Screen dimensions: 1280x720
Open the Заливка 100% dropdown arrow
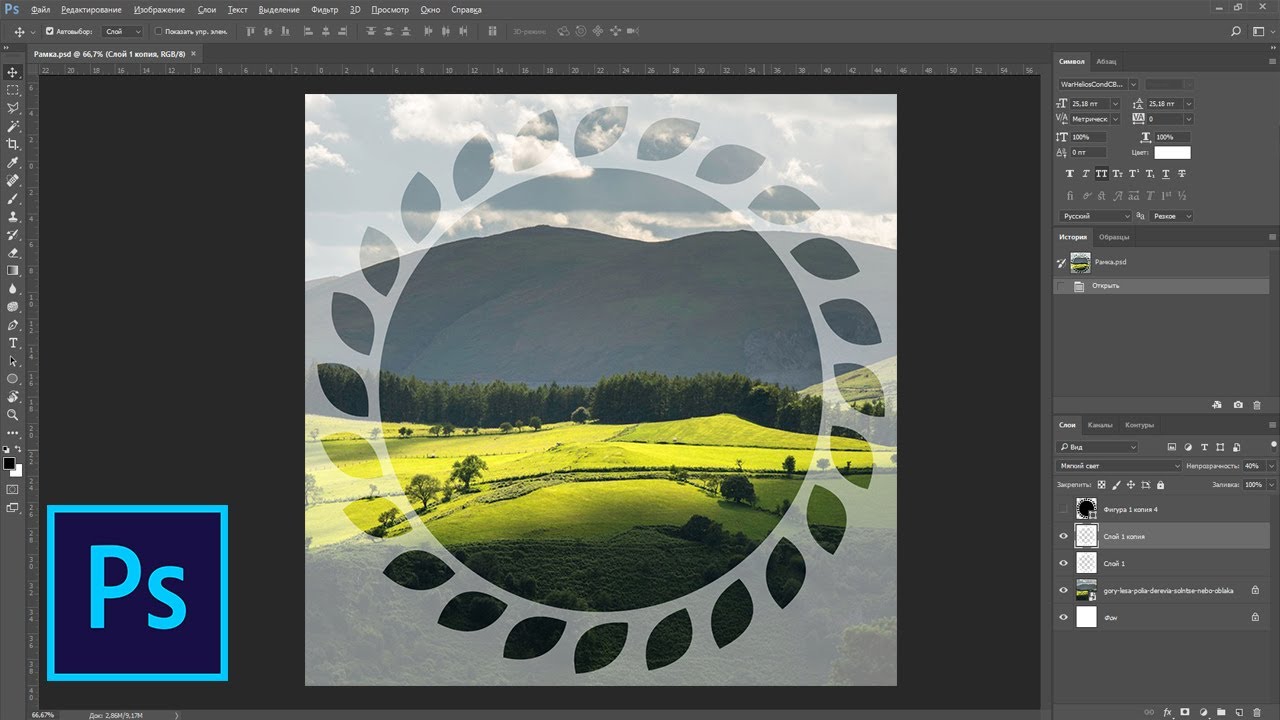click(1272, 485)
